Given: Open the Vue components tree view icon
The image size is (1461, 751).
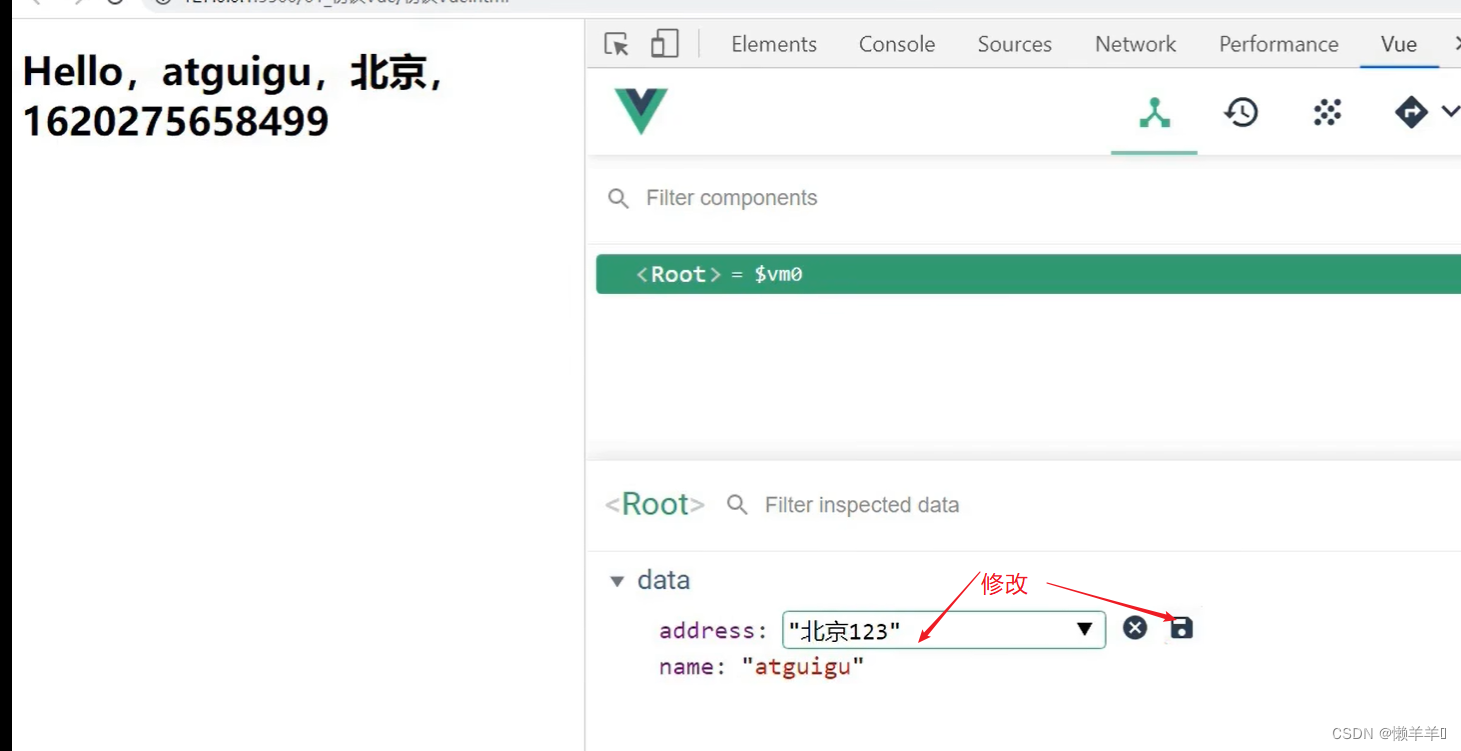Looking at the screenshot, I should pyautogui.click(x=1154, y=113).
